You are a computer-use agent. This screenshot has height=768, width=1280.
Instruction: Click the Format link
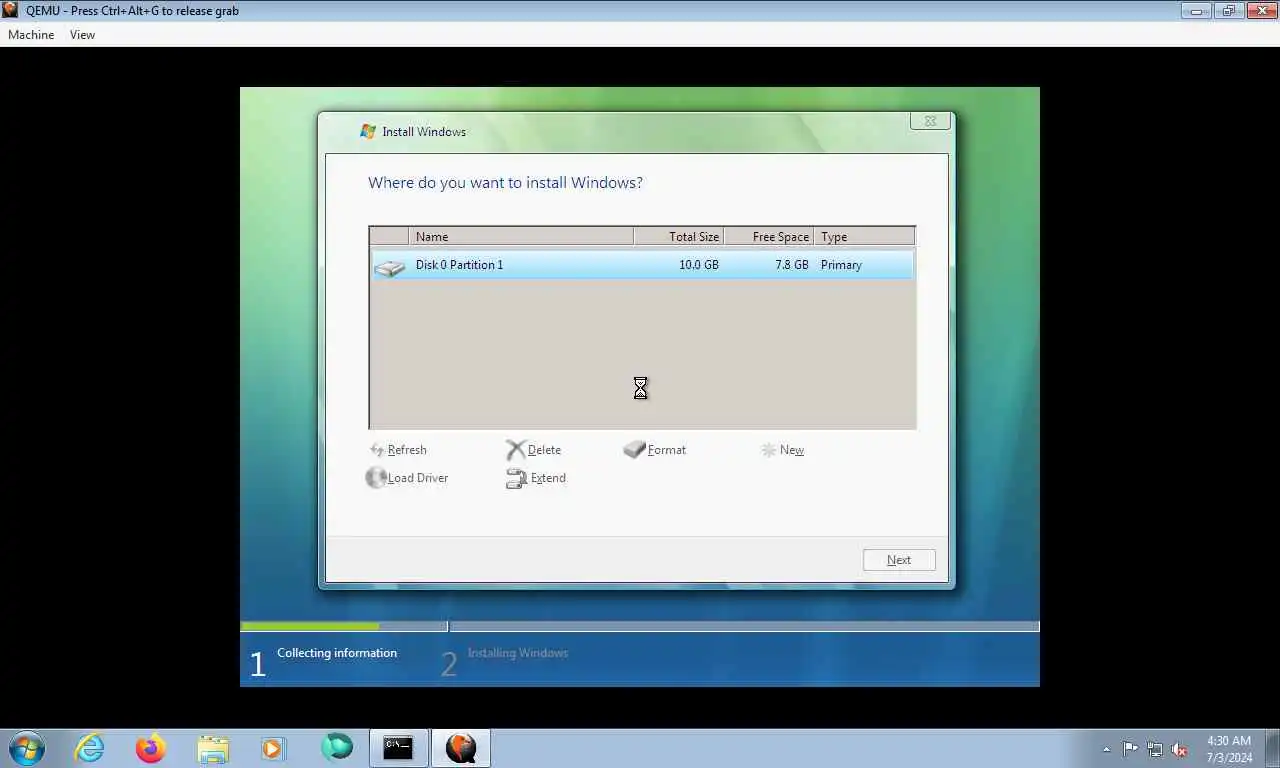[667, 450]
